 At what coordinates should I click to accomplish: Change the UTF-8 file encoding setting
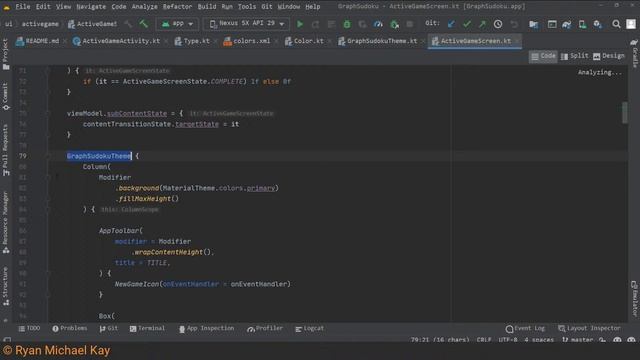click(508, 340)
